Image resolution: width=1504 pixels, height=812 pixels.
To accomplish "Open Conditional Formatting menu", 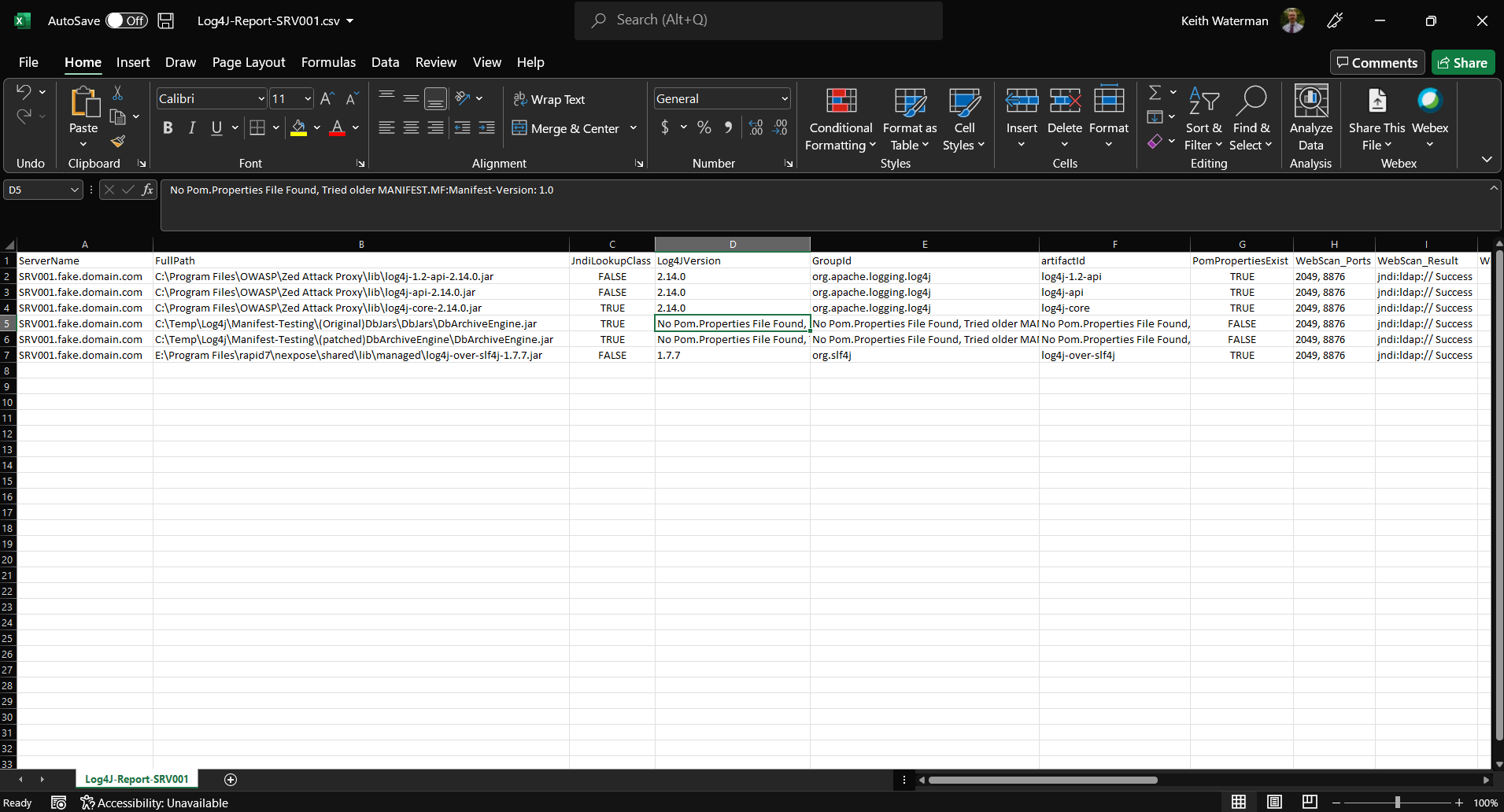I will [841, 119].
